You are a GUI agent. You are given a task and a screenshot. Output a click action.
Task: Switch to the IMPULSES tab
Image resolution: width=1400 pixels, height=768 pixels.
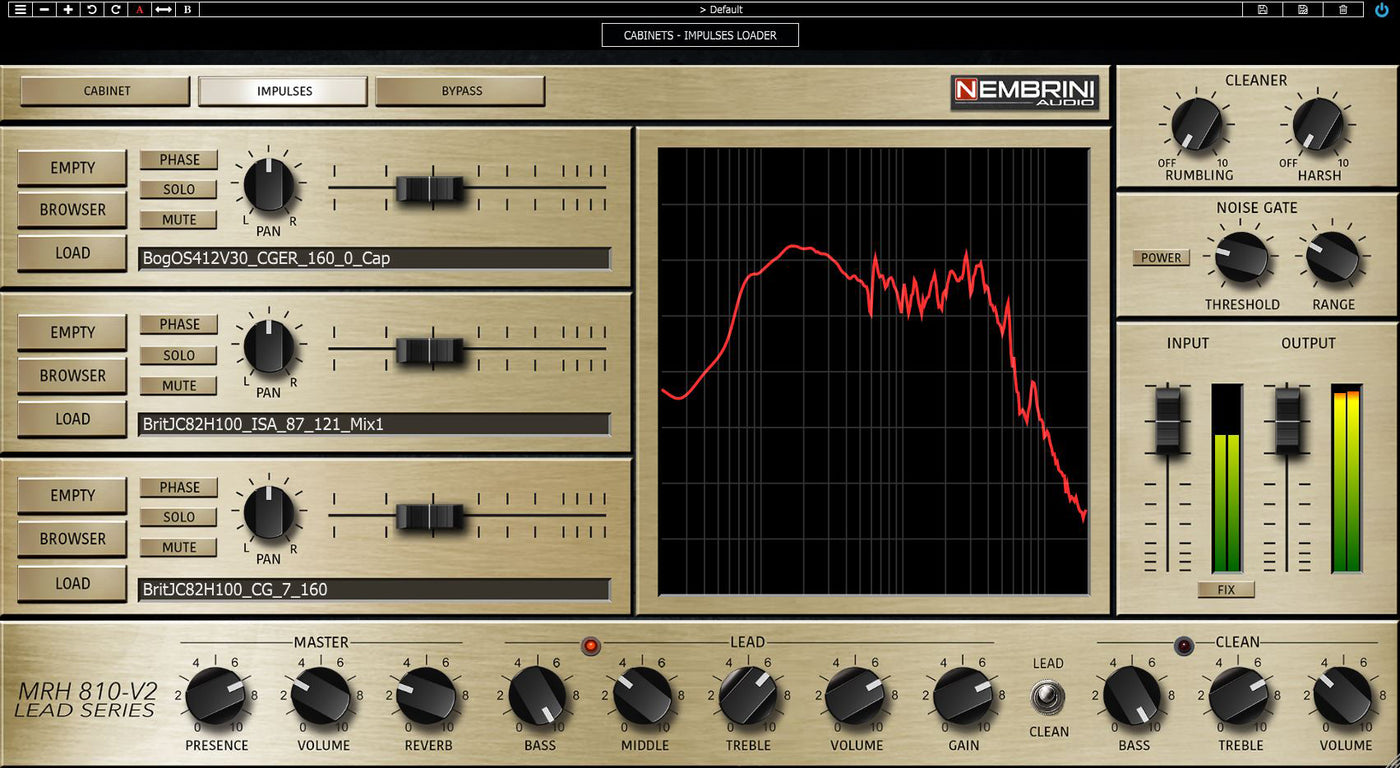[x=284, y=91]
